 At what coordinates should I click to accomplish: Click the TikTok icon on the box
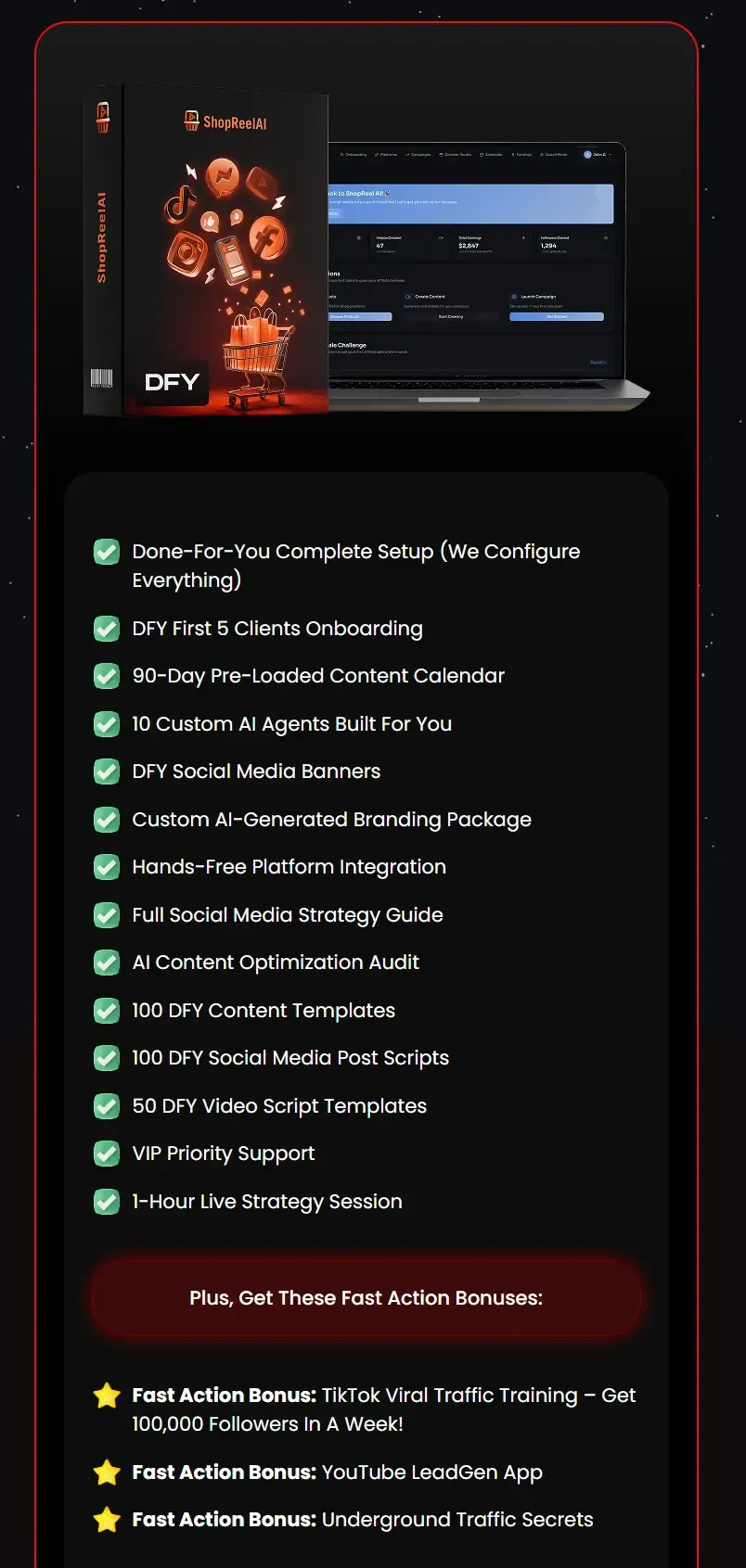[181, 205]
